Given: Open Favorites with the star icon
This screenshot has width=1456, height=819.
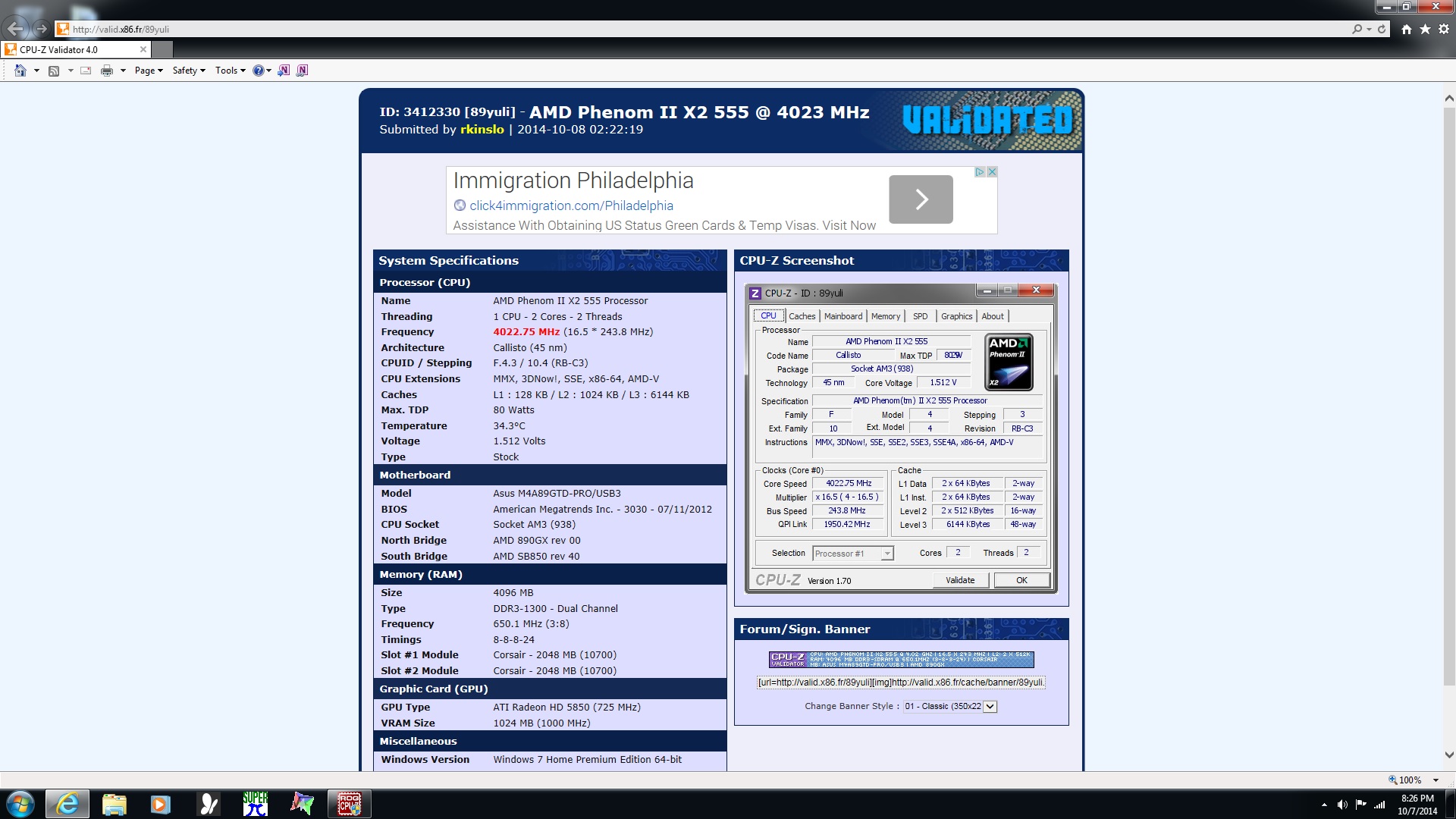Looking at the screenshot, I should pyautogui.click(x=1425, y=29).
